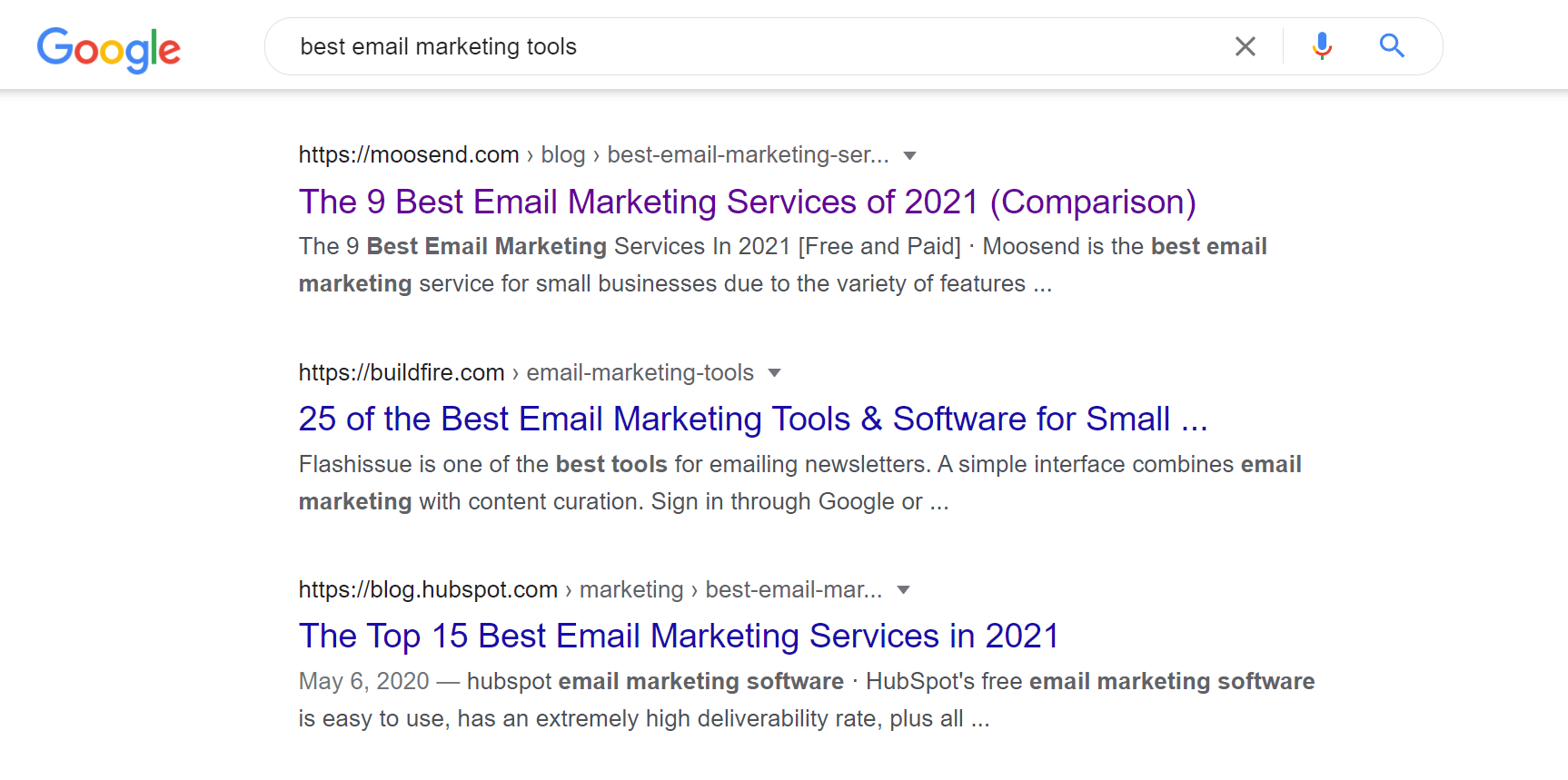Screen dimensions: 1568x780
Task: Click the 'blog' breadcrumb under moosend result
Action: pos(562,154)
